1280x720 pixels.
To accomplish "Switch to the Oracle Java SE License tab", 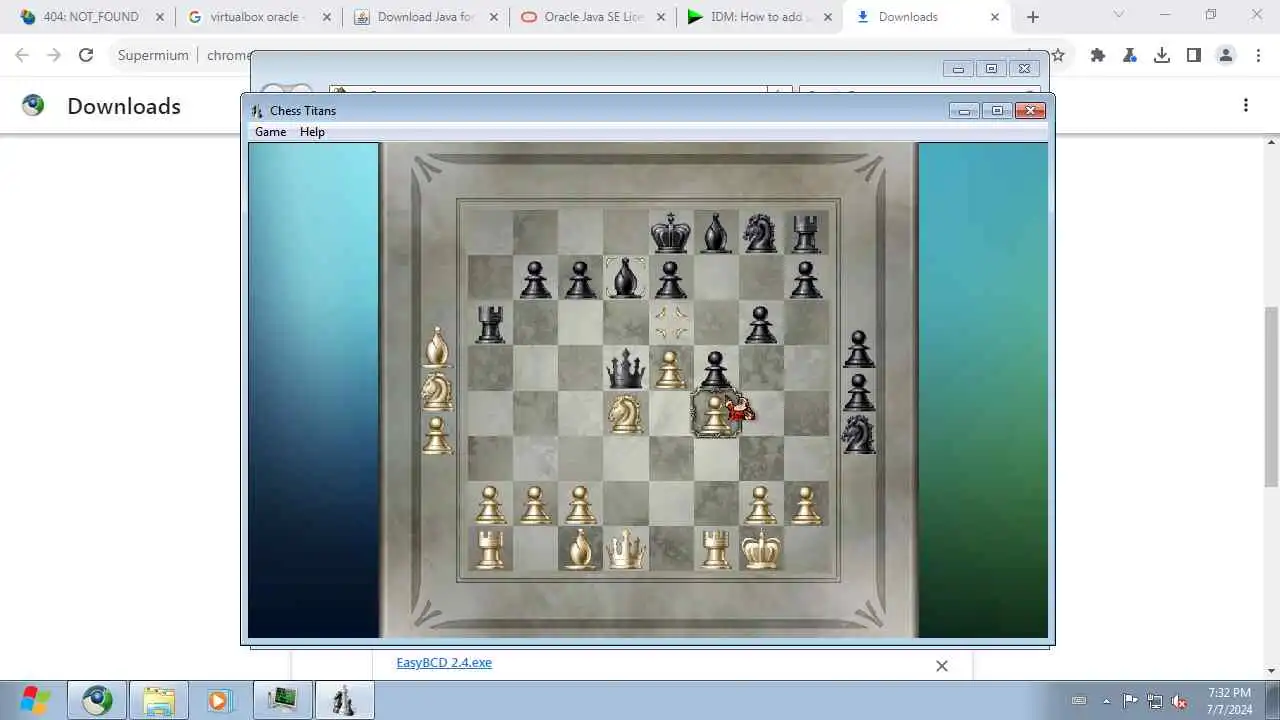I will point(593,17).
